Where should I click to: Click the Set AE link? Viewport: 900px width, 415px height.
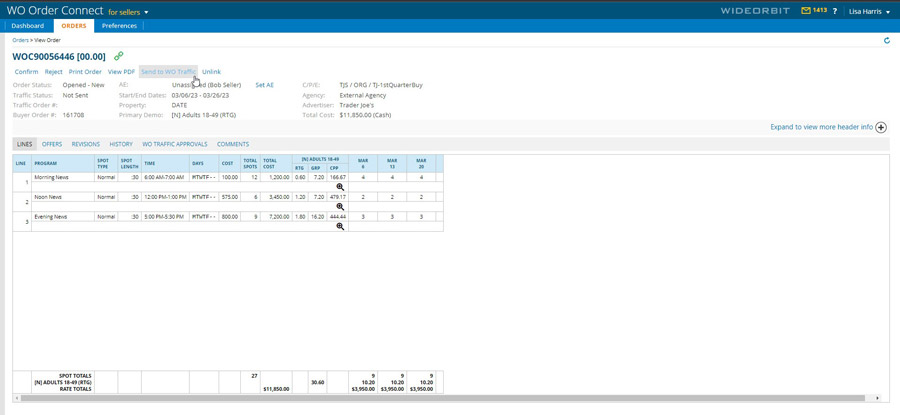pyautogui.click(x=264, y=85)
